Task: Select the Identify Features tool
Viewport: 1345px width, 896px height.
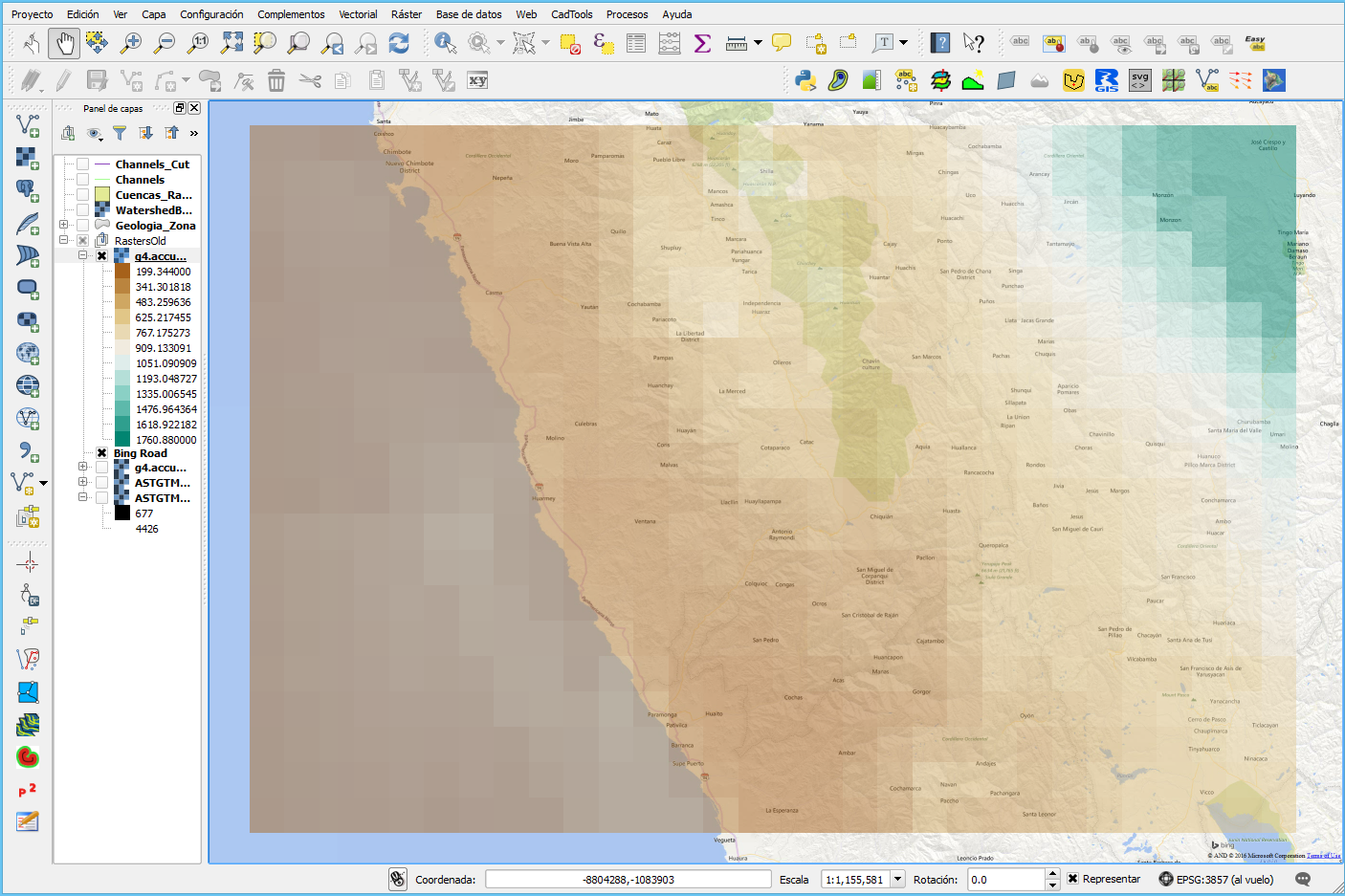Action: tap(445, 43)
